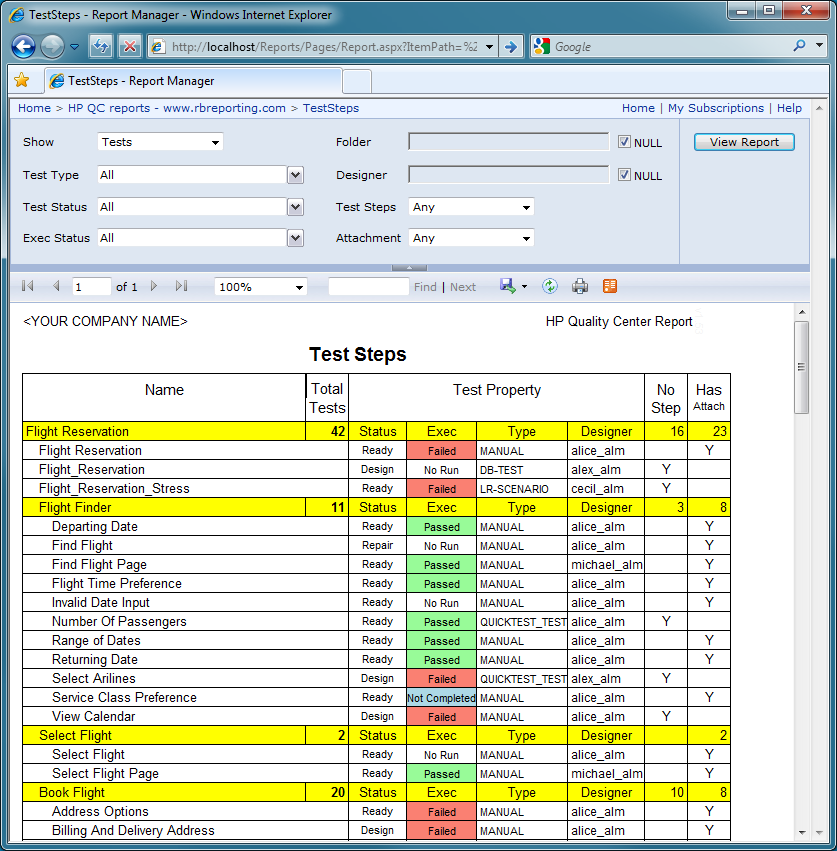Open the Exec Status dropdown
Viewport: 837px width, 851px height.
[294, 238]
